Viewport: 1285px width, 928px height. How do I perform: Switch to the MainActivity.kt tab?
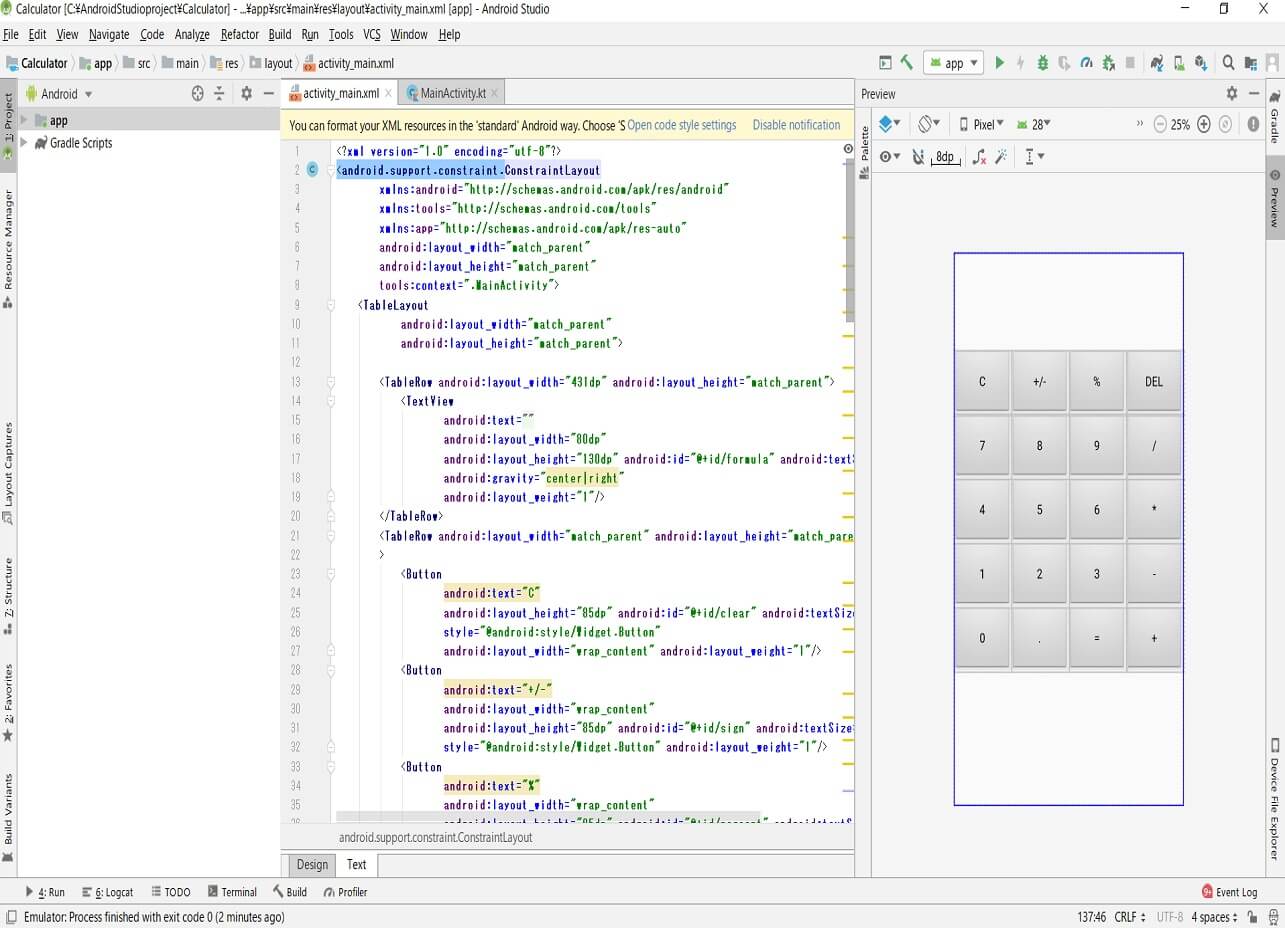(x=452, y=93)
